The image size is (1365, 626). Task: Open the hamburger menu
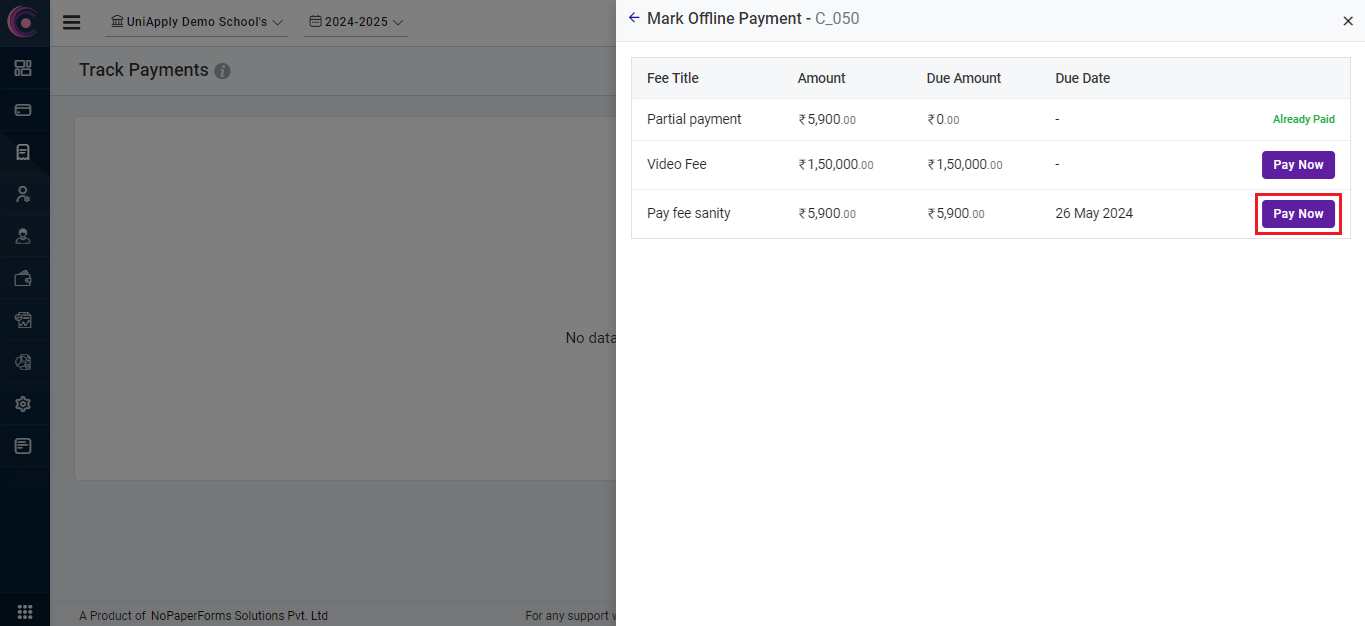71,22
